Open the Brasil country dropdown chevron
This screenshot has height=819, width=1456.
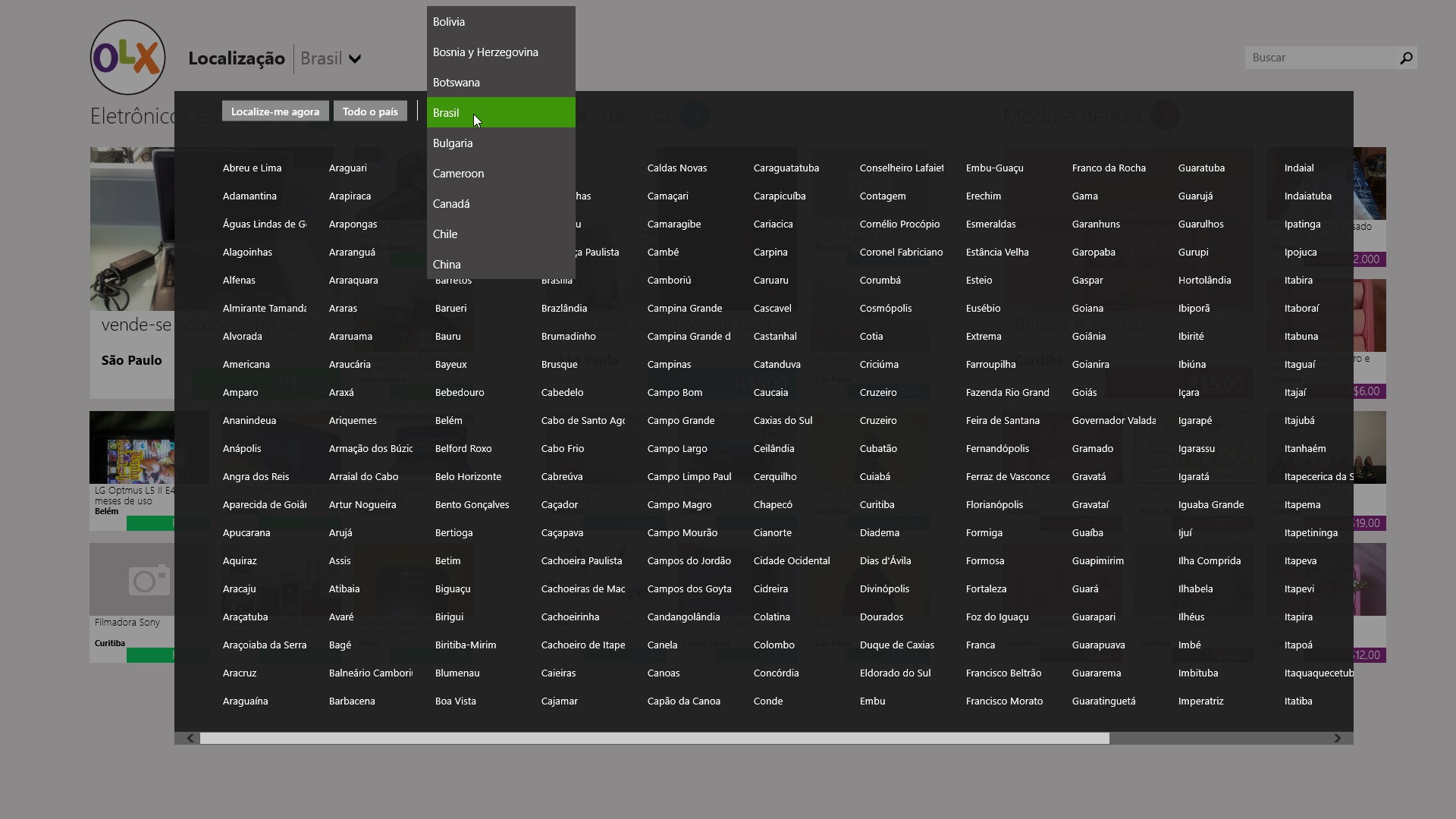point(355,59)
